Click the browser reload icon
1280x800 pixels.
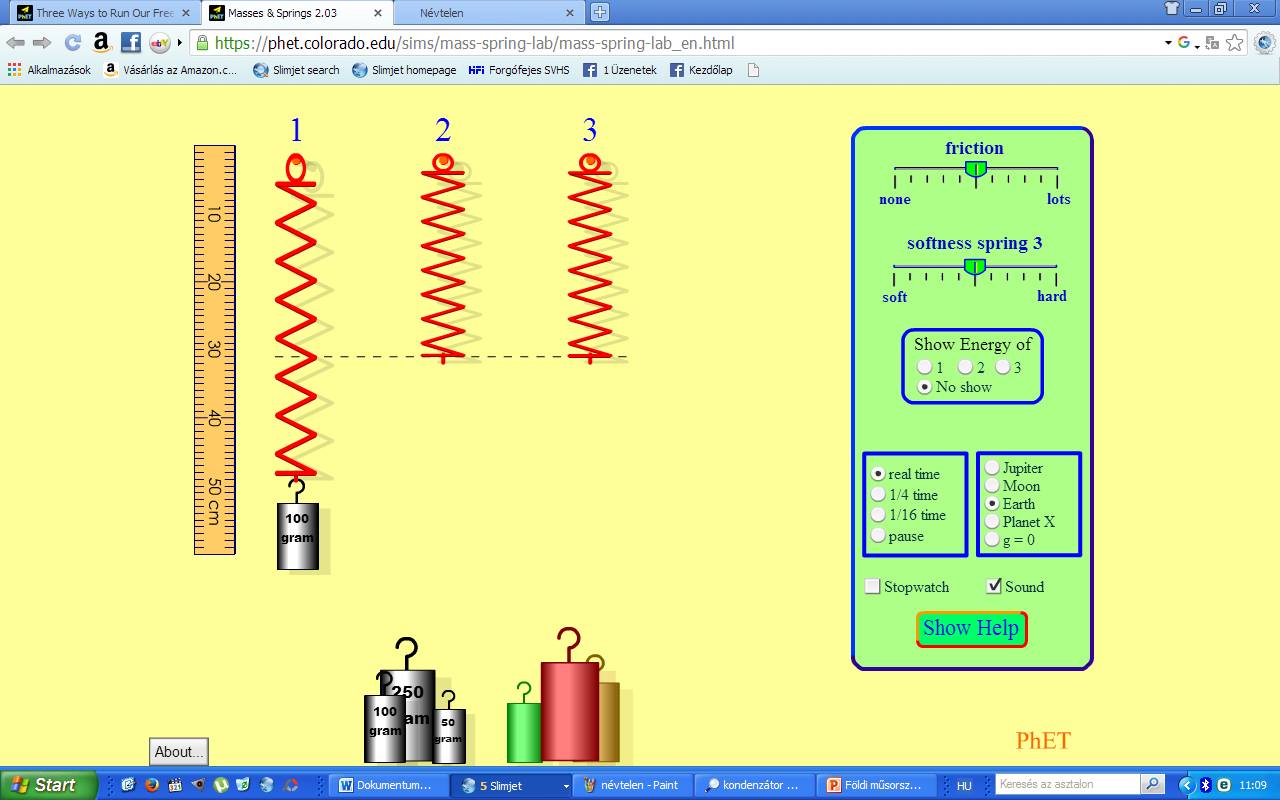[x=72, y=43]
